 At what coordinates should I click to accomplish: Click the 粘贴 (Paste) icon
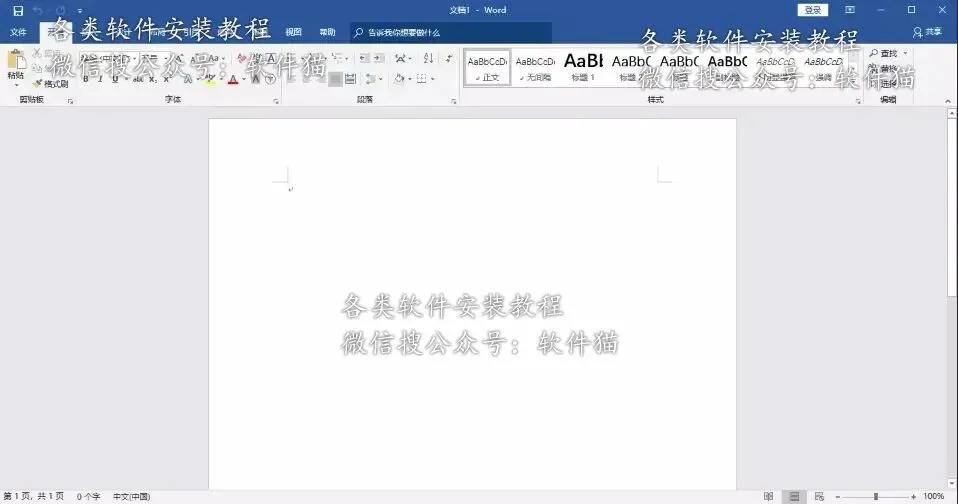pyautogui.click(x=16, y=61)
